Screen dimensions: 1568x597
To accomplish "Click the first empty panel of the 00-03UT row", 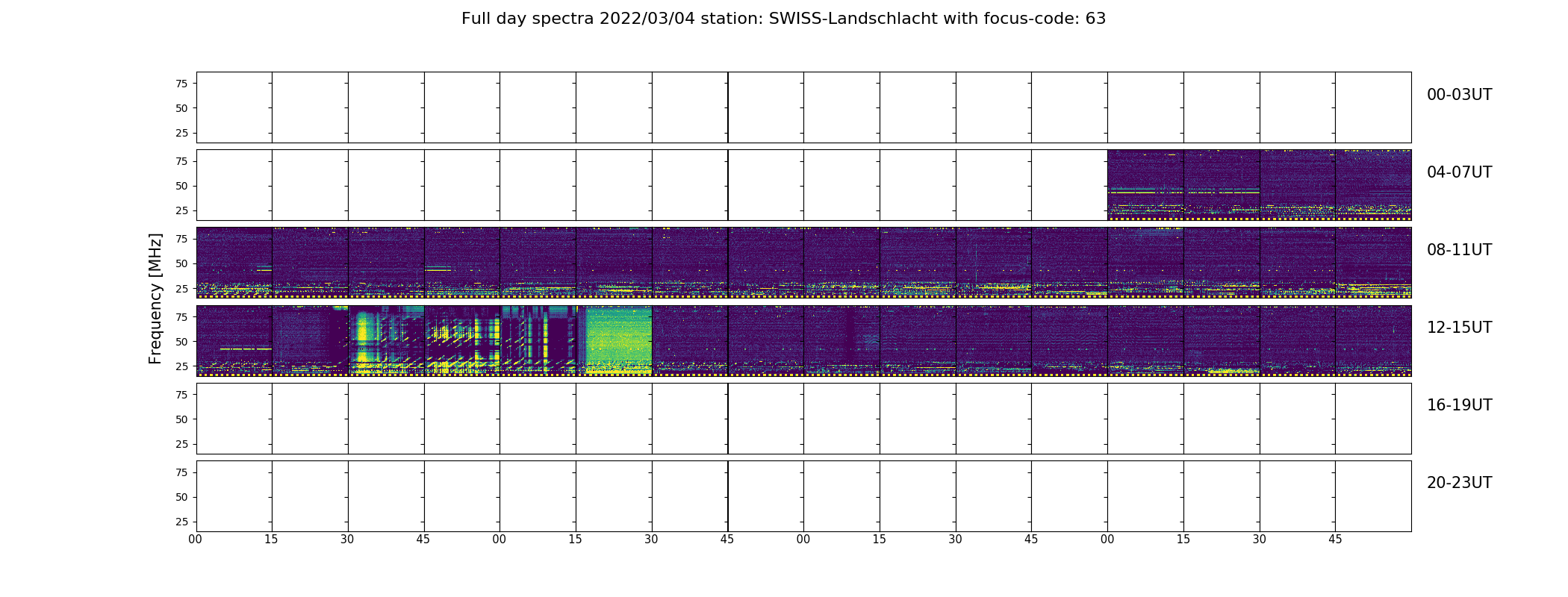I will click(234, 107).
